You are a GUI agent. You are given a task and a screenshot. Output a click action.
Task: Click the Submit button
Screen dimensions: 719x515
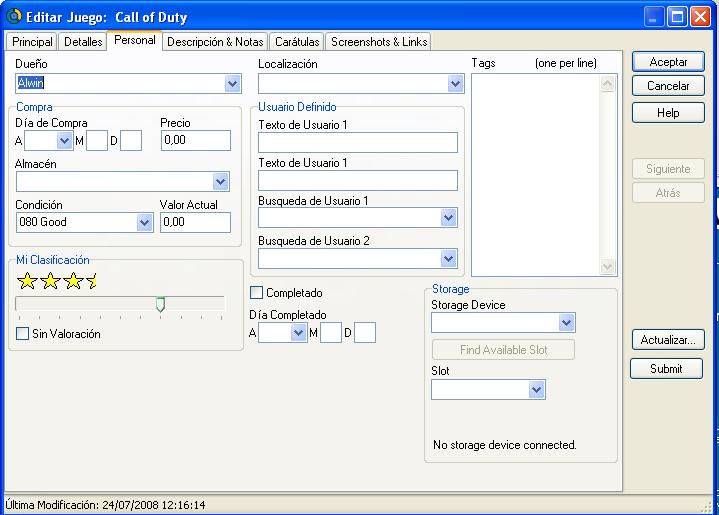tap(666, 369)
